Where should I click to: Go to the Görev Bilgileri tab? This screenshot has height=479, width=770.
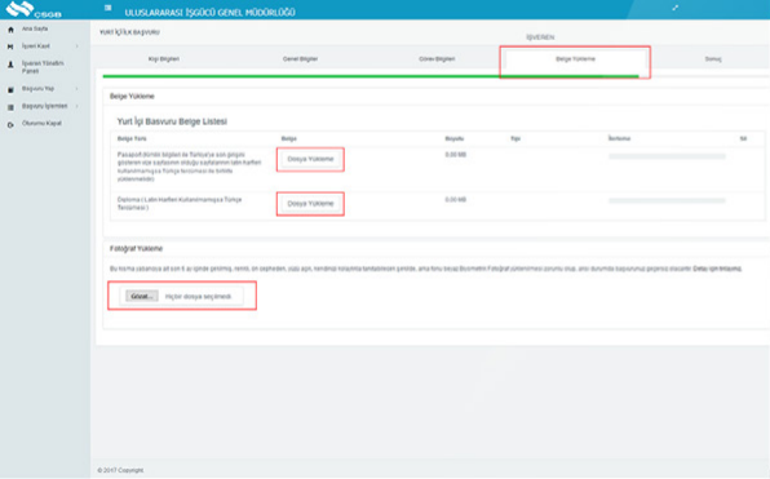(437, 60)
